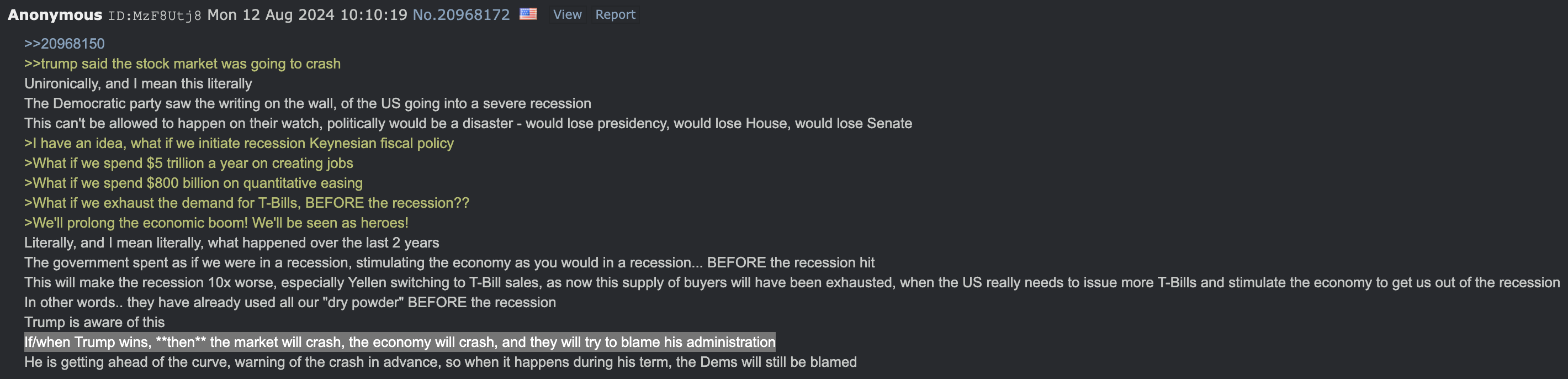This screenshot has width=1568, height=379.
Task: Click the US flag icon
Action: [x=528, y=14]
